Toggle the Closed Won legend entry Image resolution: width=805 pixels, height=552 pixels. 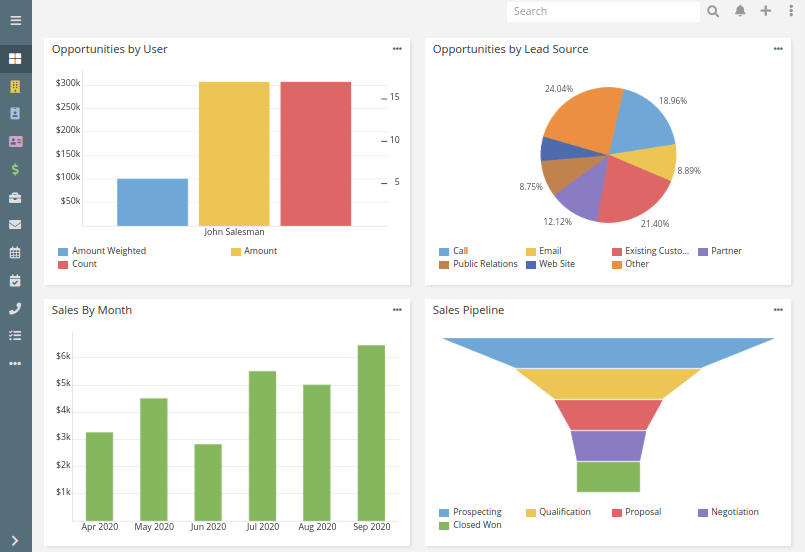pos(470,525)
